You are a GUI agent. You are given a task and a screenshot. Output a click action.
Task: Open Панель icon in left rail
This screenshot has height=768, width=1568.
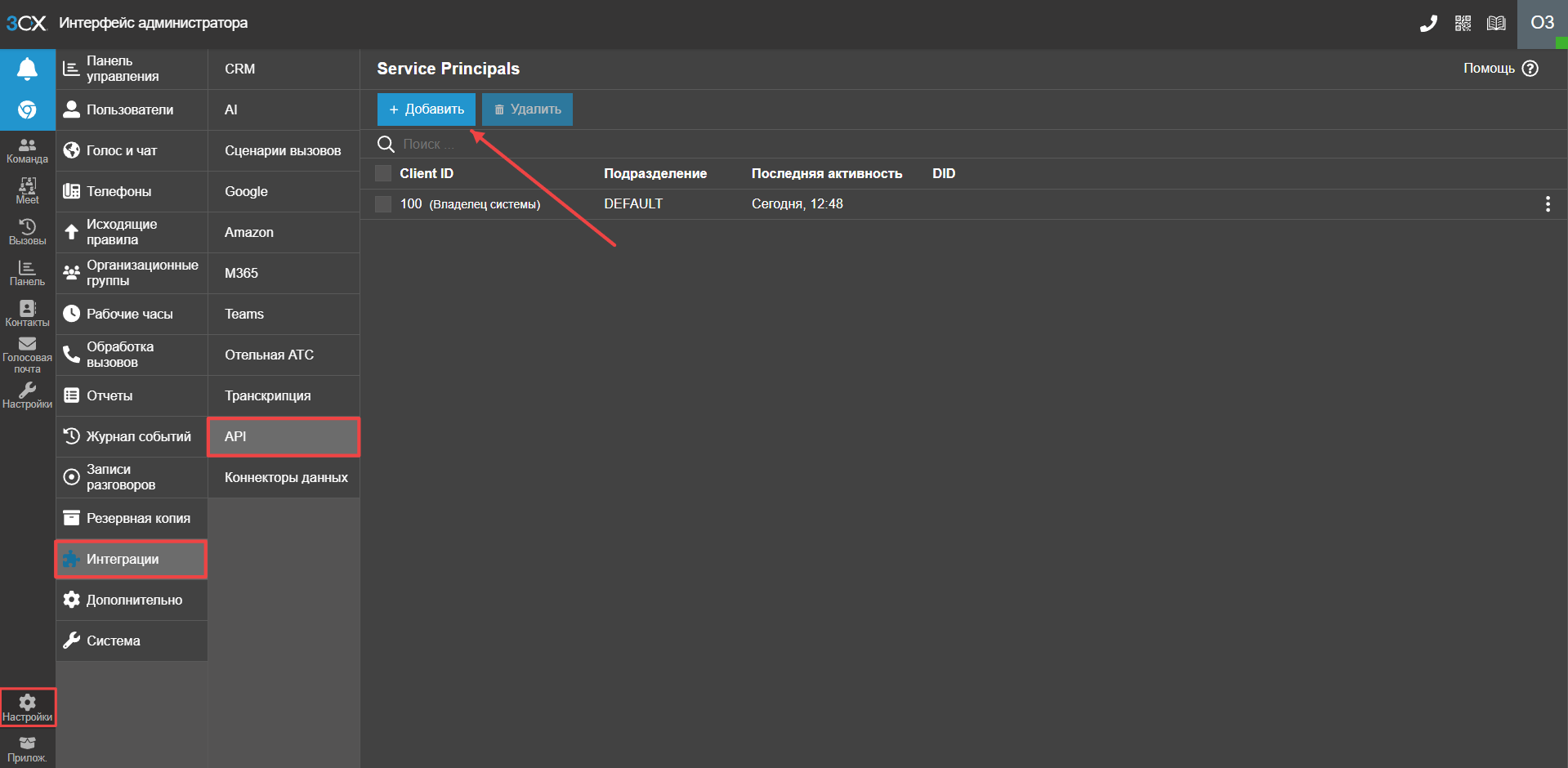27,273
